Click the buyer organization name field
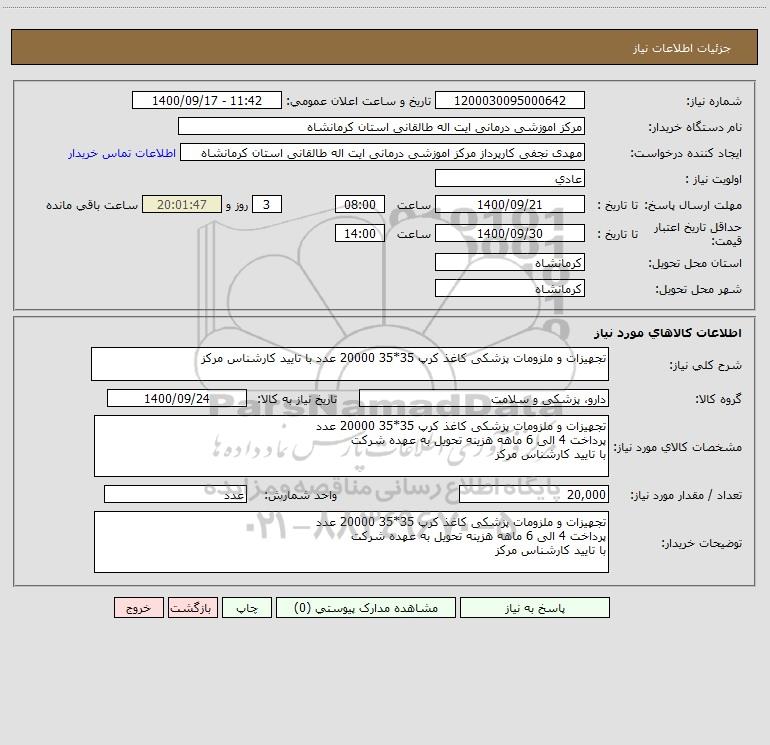770x745 pixels. coord(381,126)
